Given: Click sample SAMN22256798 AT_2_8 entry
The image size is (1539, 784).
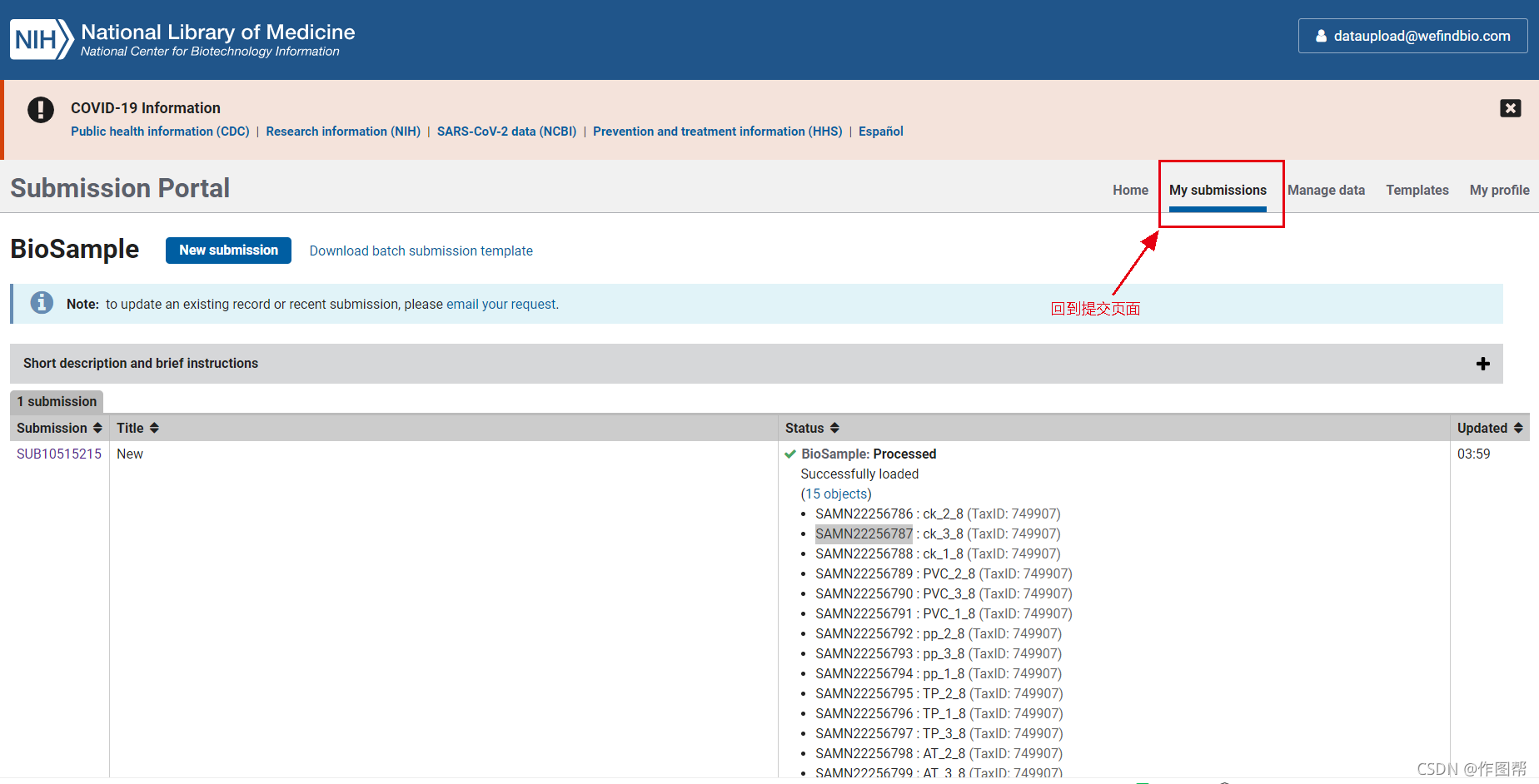Looking at the screenshot, I should coord(939,753).
